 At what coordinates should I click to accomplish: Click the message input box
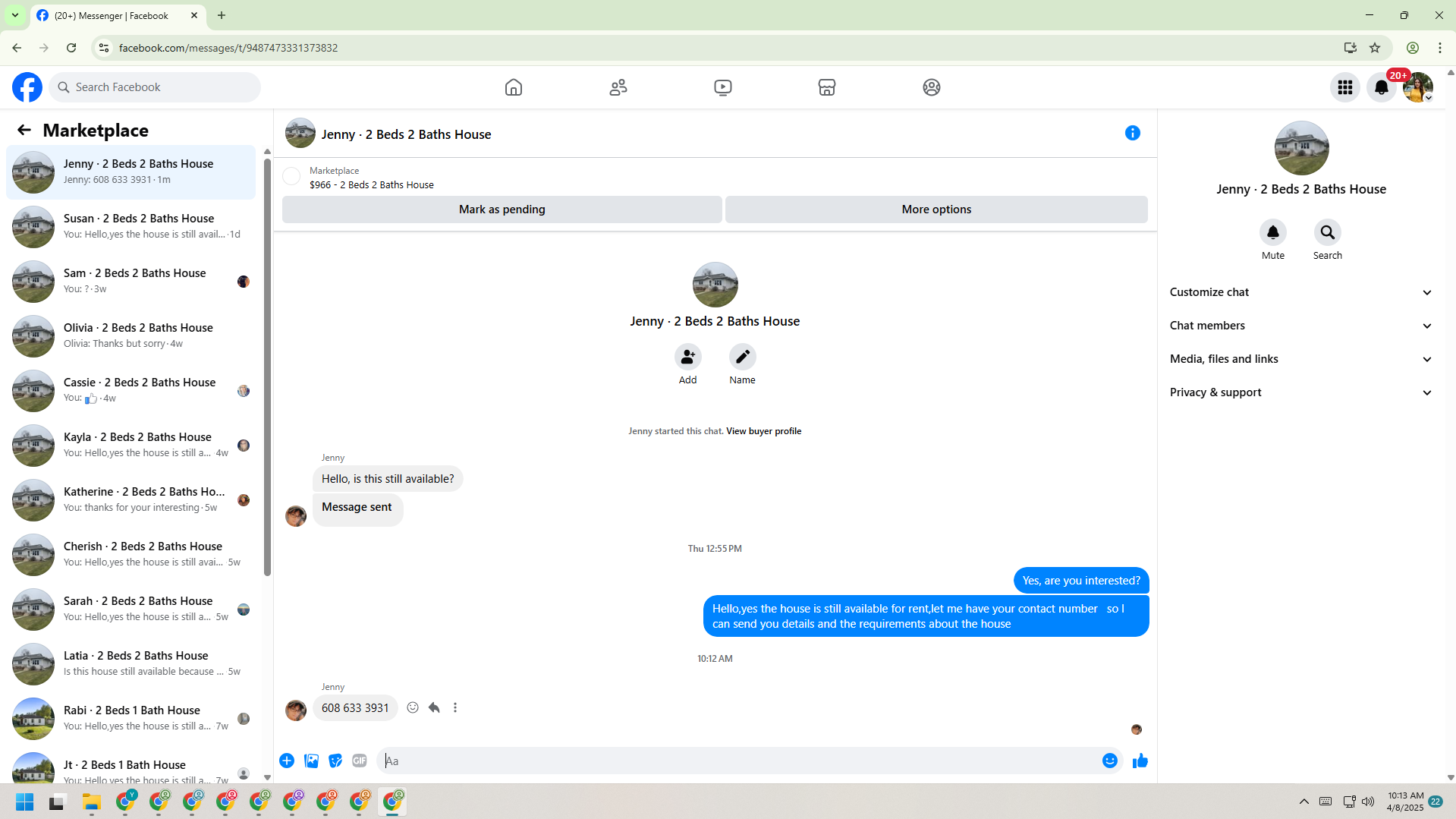[x=740, y=761]
